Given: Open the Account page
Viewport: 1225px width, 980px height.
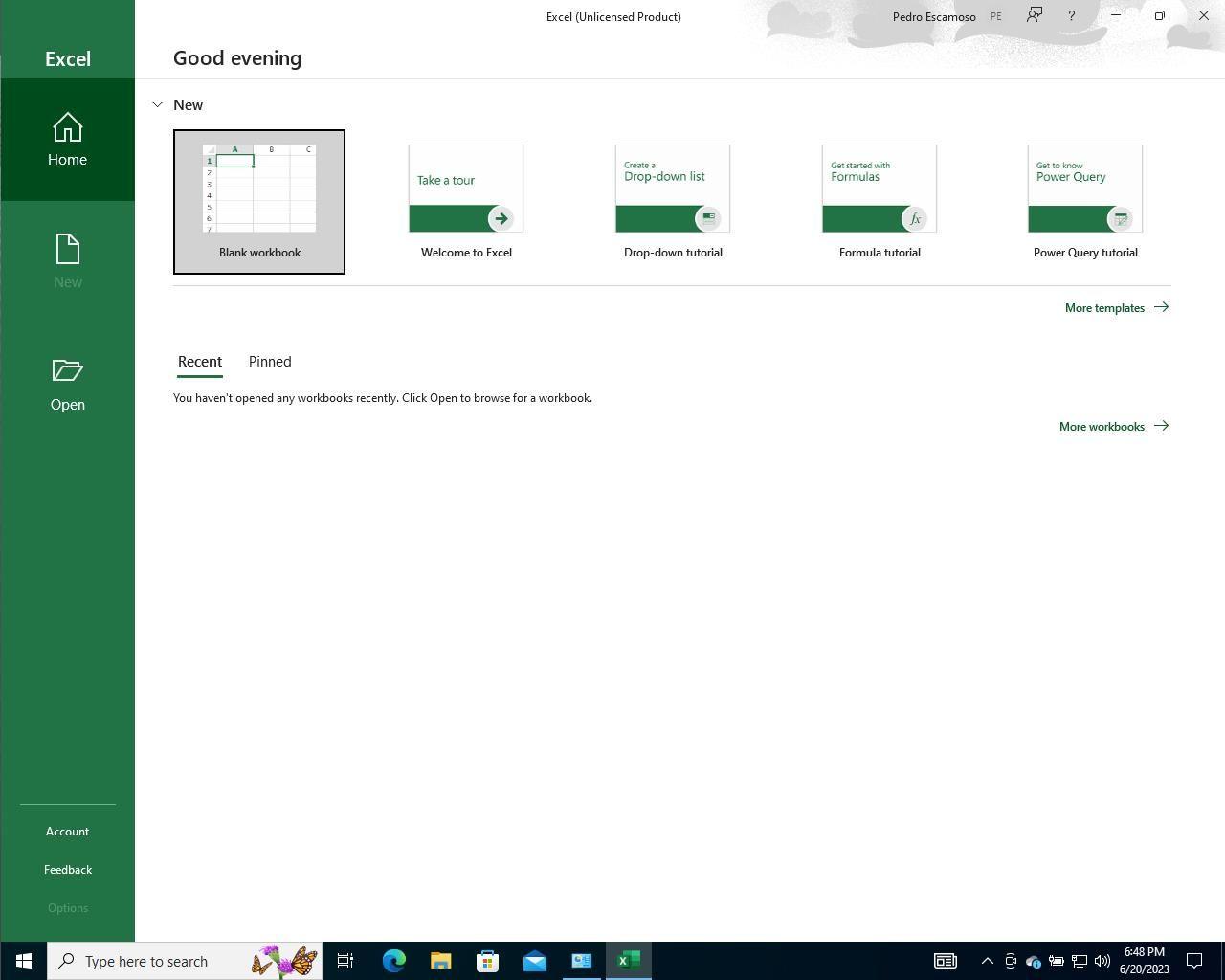Looking at the screenshot, I should pyautogui.click(x=67, y=831).
